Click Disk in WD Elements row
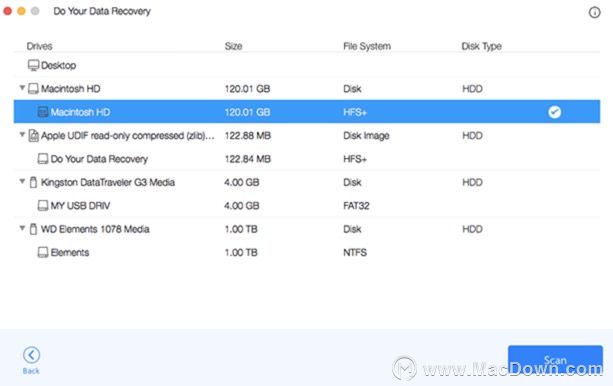This screenshot has width=613, height=386. (x=352, y=229)
